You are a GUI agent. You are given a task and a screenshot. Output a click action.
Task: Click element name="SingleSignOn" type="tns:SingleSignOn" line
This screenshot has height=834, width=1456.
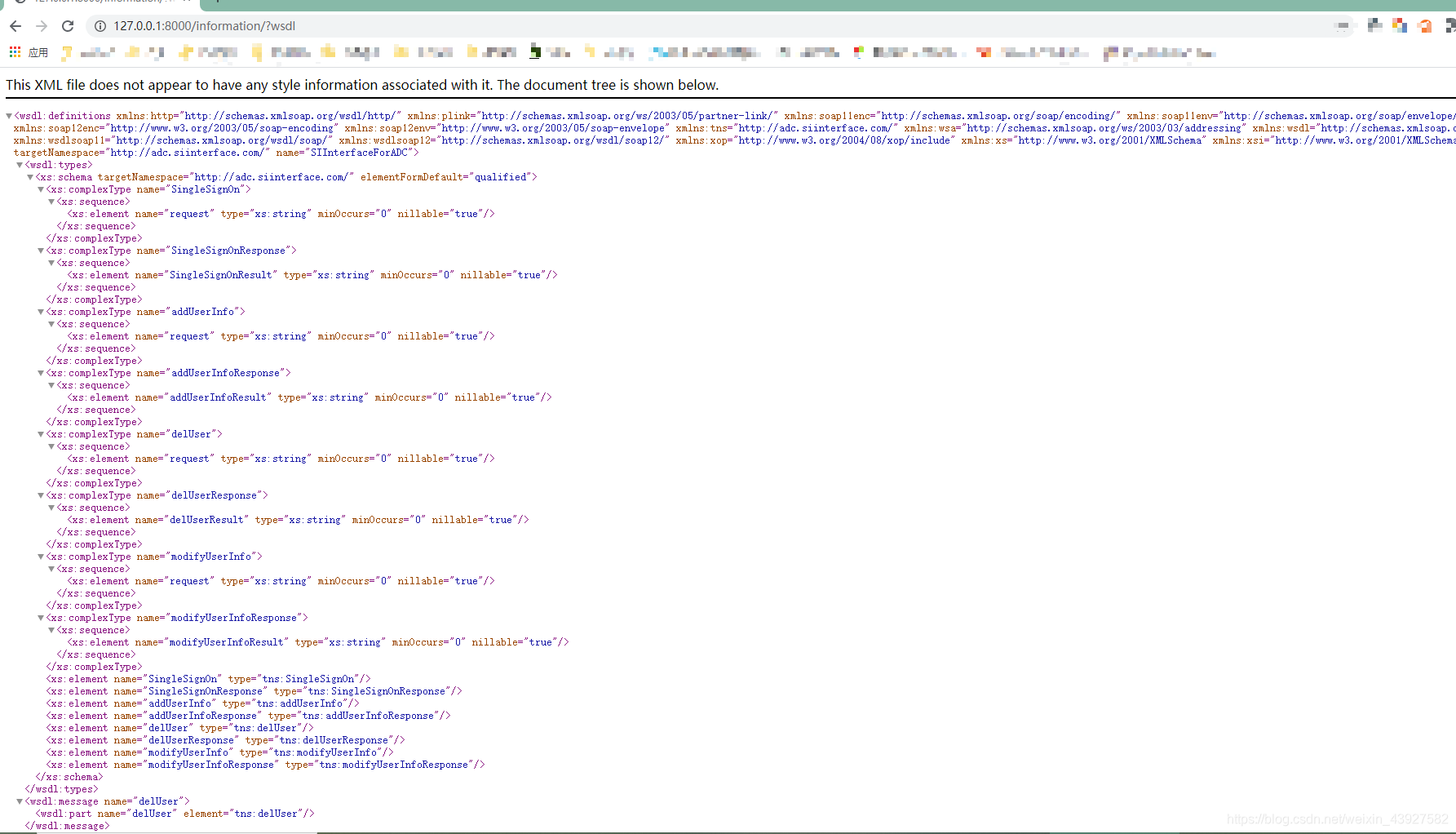point(209,679)
